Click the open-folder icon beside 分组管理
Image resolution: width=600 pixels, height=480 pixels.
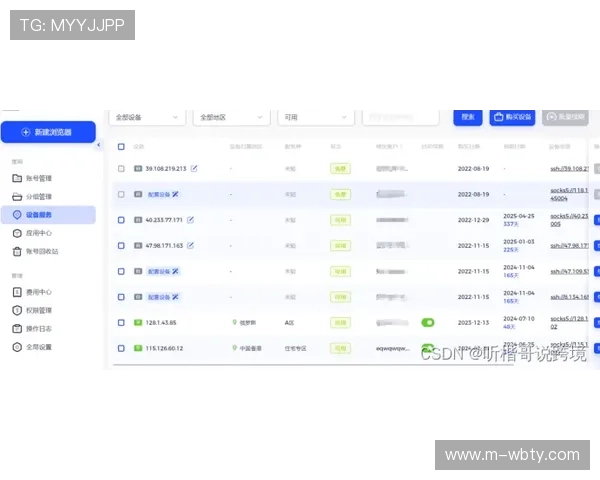pyautogui.click(x=17, y=196)
